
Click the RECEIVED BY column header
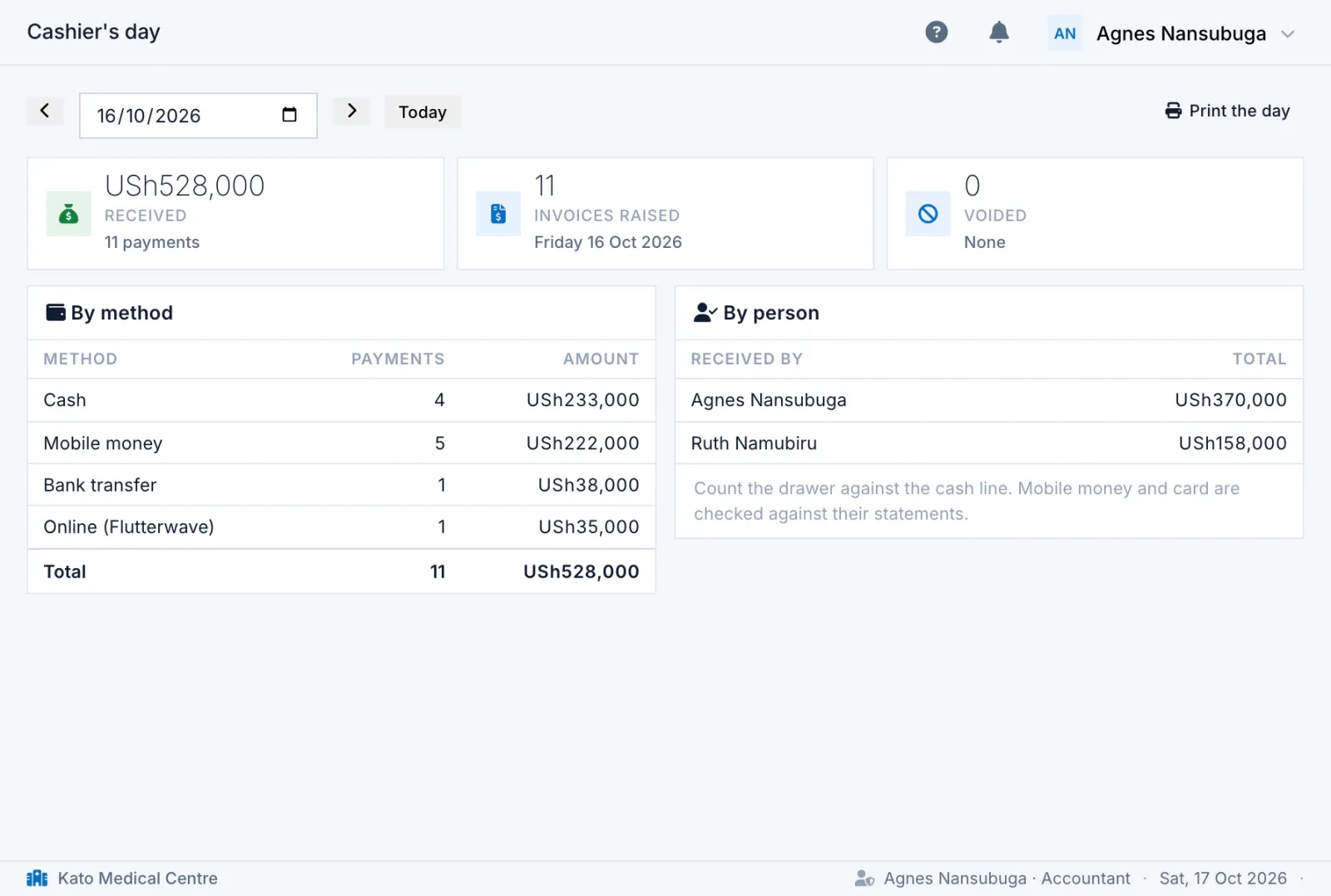coord(747,359)
